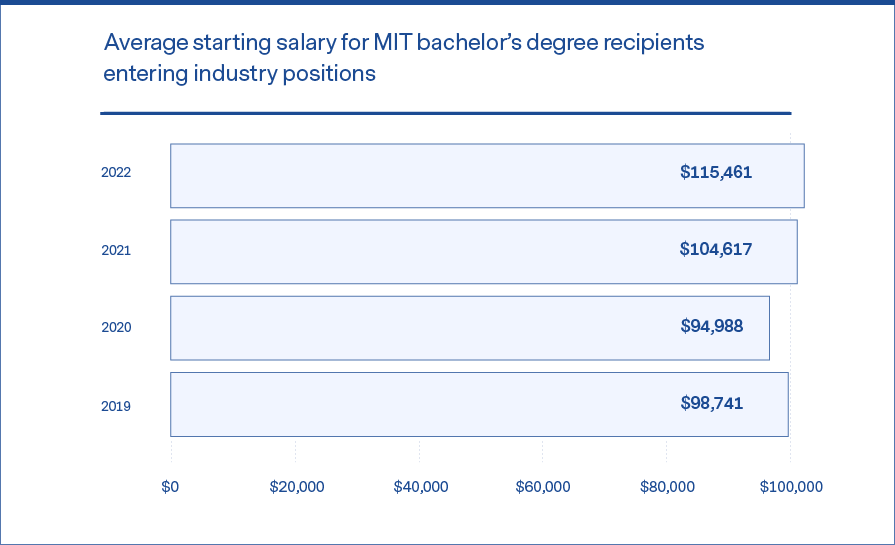This screenshot has height=545, width=895.
Task: Click the 2020 year label
Action: [116, 327]
